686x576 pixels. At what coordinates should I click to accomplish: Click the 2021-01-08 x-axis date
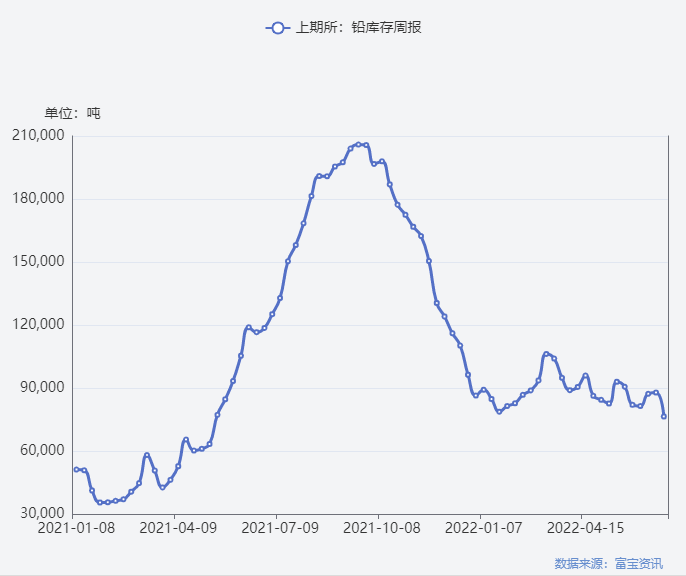tap(76, 528)
